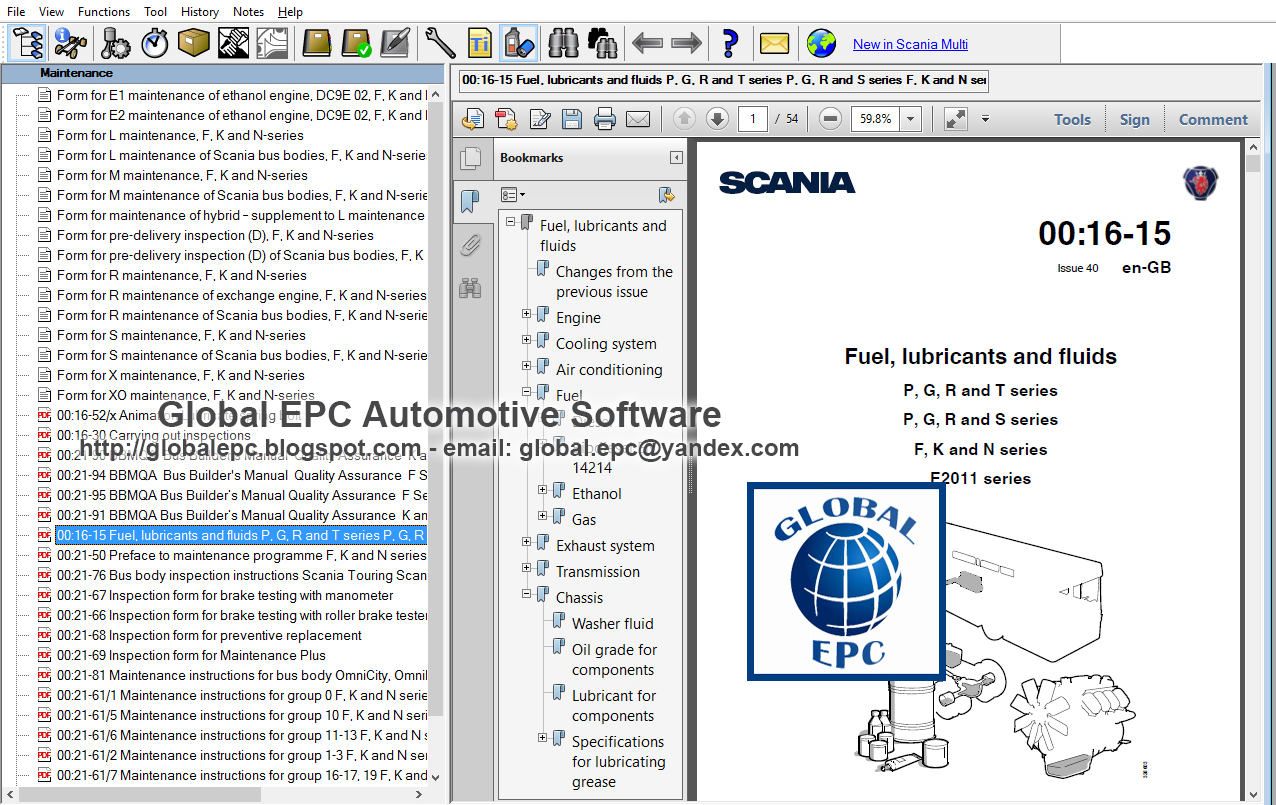This screenshot has height=805, width=1276.
Task: Expand the Ethanol bookmark
Action: coord(543,490)
